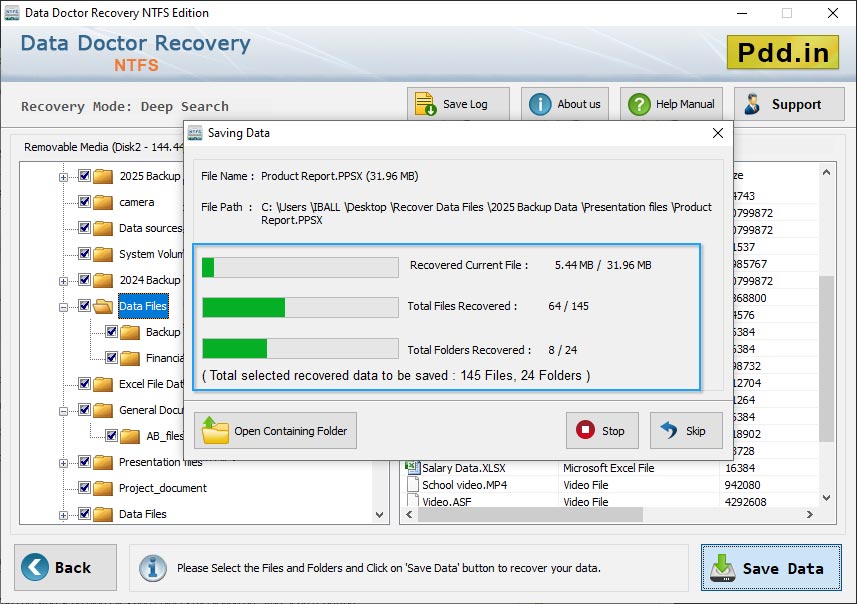Click the Recovered Current File progress bar

point(300,267)
